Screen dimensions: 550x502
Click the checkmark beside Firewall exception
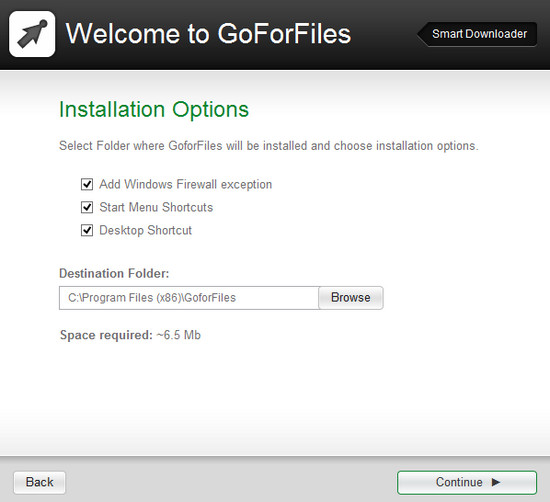pyautogui.click(x=87, y=184)
